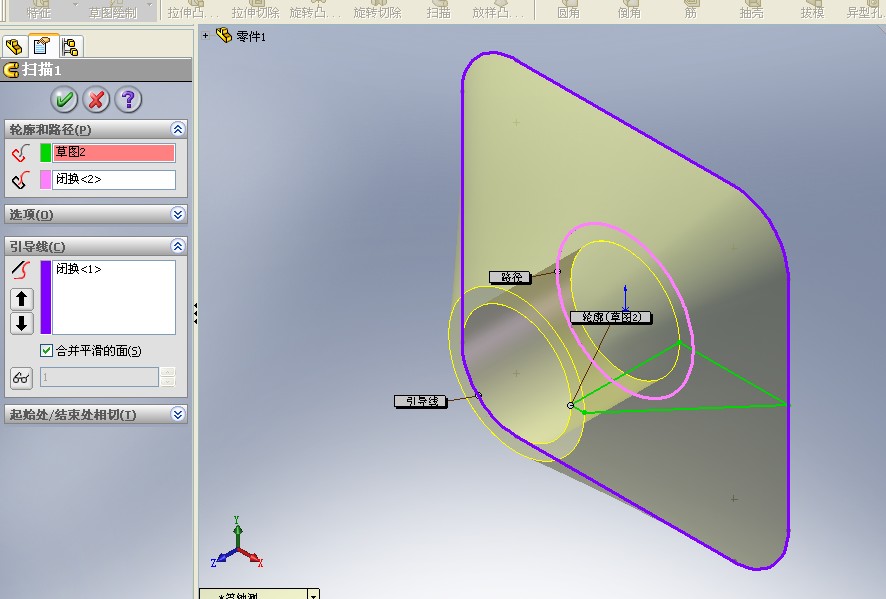Screen dimensions: 886x599
Task: Click the pink path color swatch
Action: tap(45, 180)
